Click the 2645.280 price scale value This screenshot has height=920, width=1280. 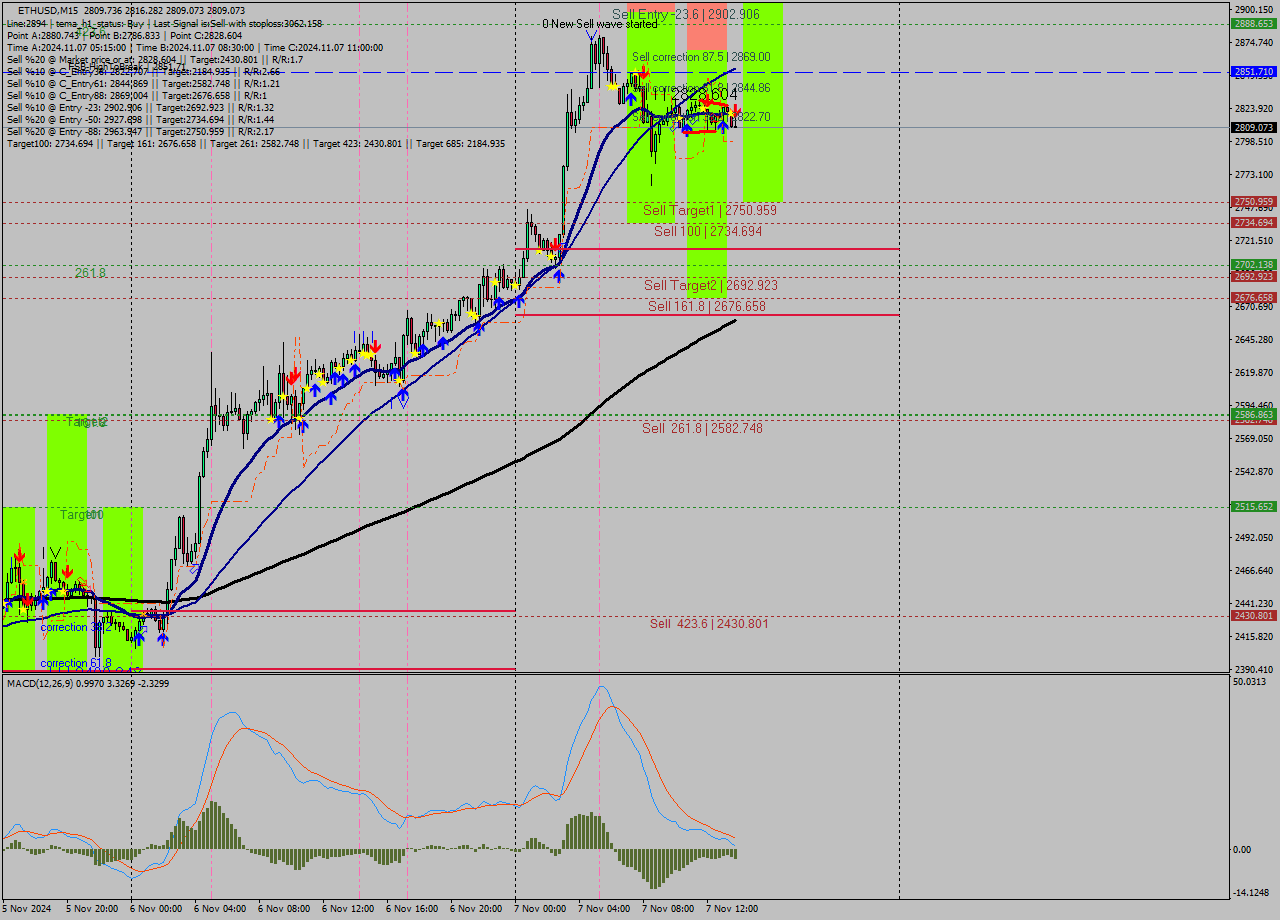[1254, 340]
